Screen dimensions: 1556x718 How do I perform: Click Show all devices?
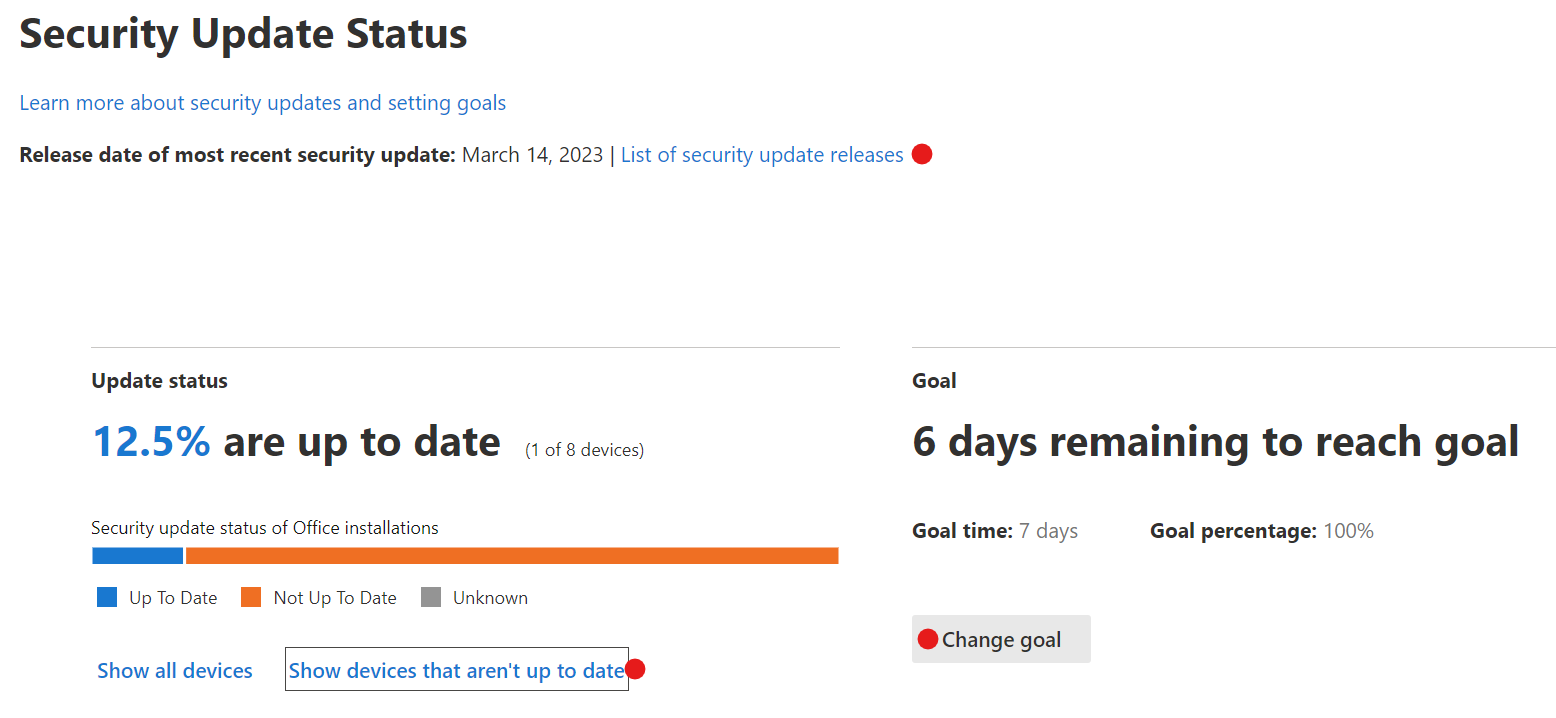(174, 670)
